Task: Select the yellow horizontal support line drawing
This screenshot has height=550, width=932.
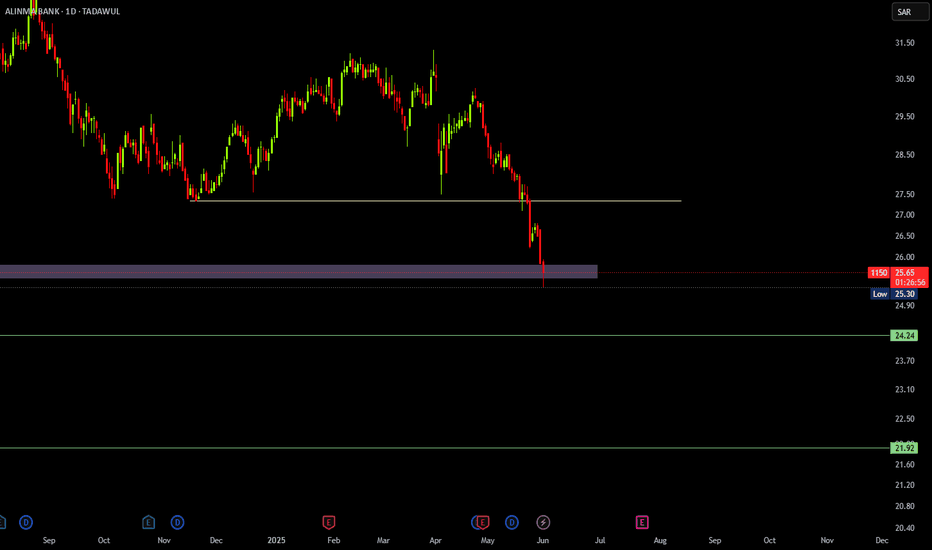Action: pos(435,201)
